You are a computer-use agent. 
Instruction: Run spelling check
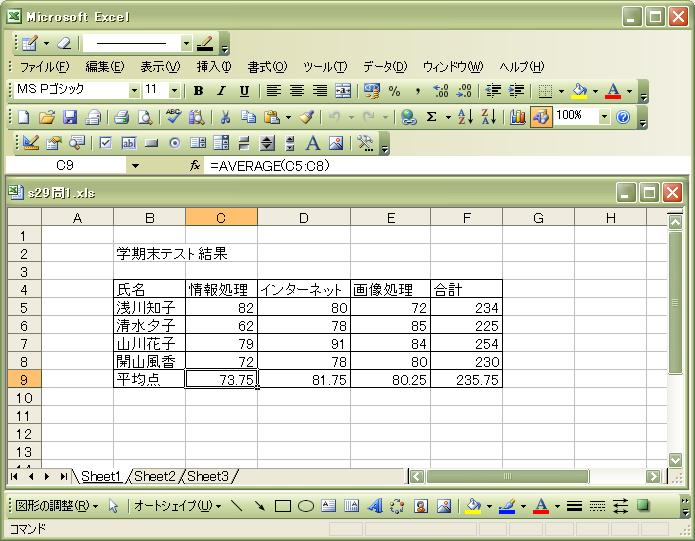click(x=173, y=117)
